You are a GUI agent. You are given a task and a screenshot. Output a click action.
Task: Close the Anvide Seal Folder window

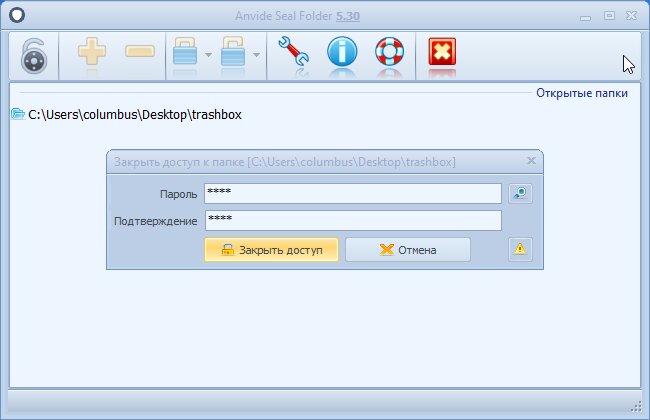click(631, 16)
